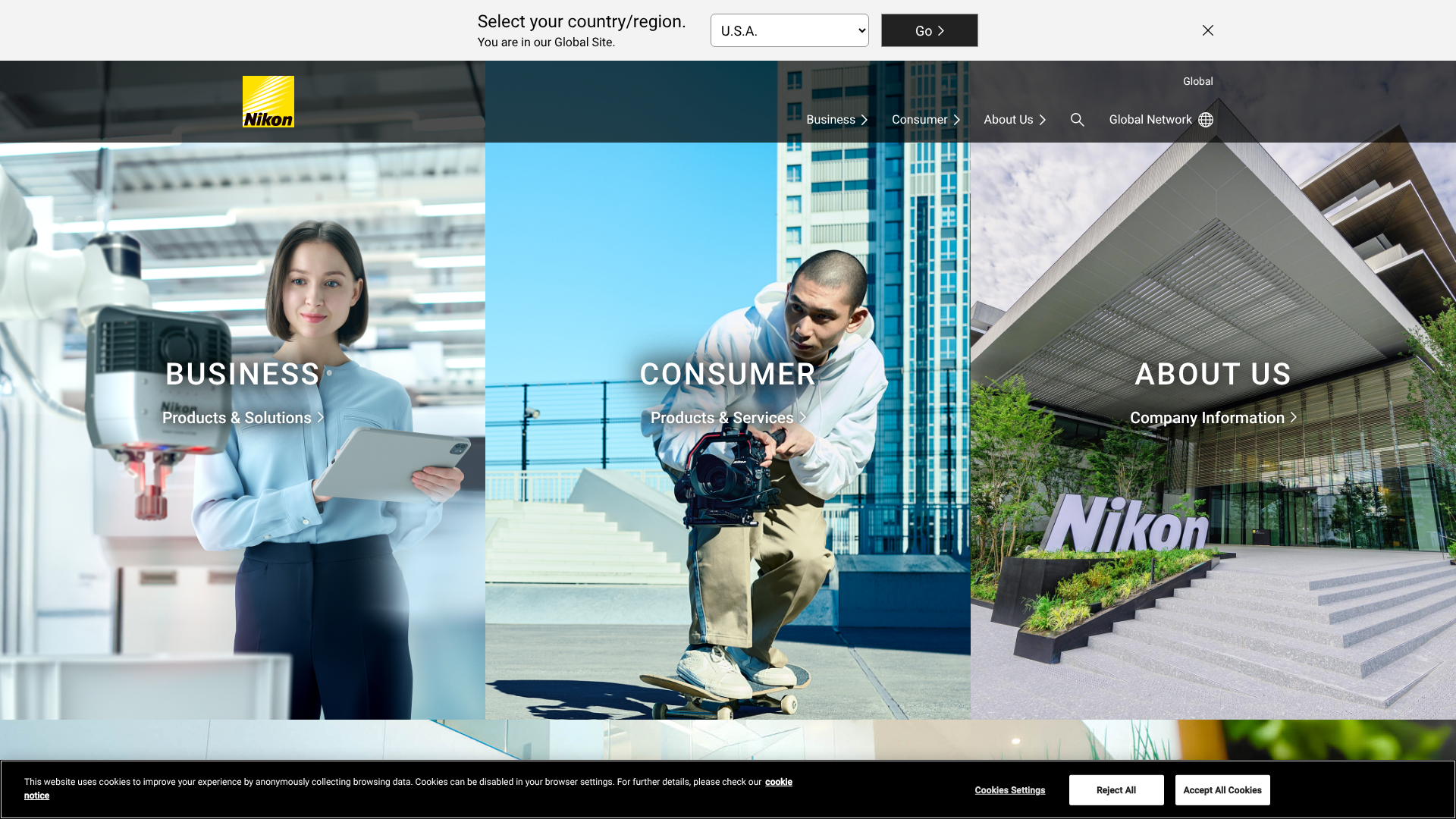This screenshot has width=1456, height=819.
Task: Expand the Consumer navigation menu
Action: [925, 120]
